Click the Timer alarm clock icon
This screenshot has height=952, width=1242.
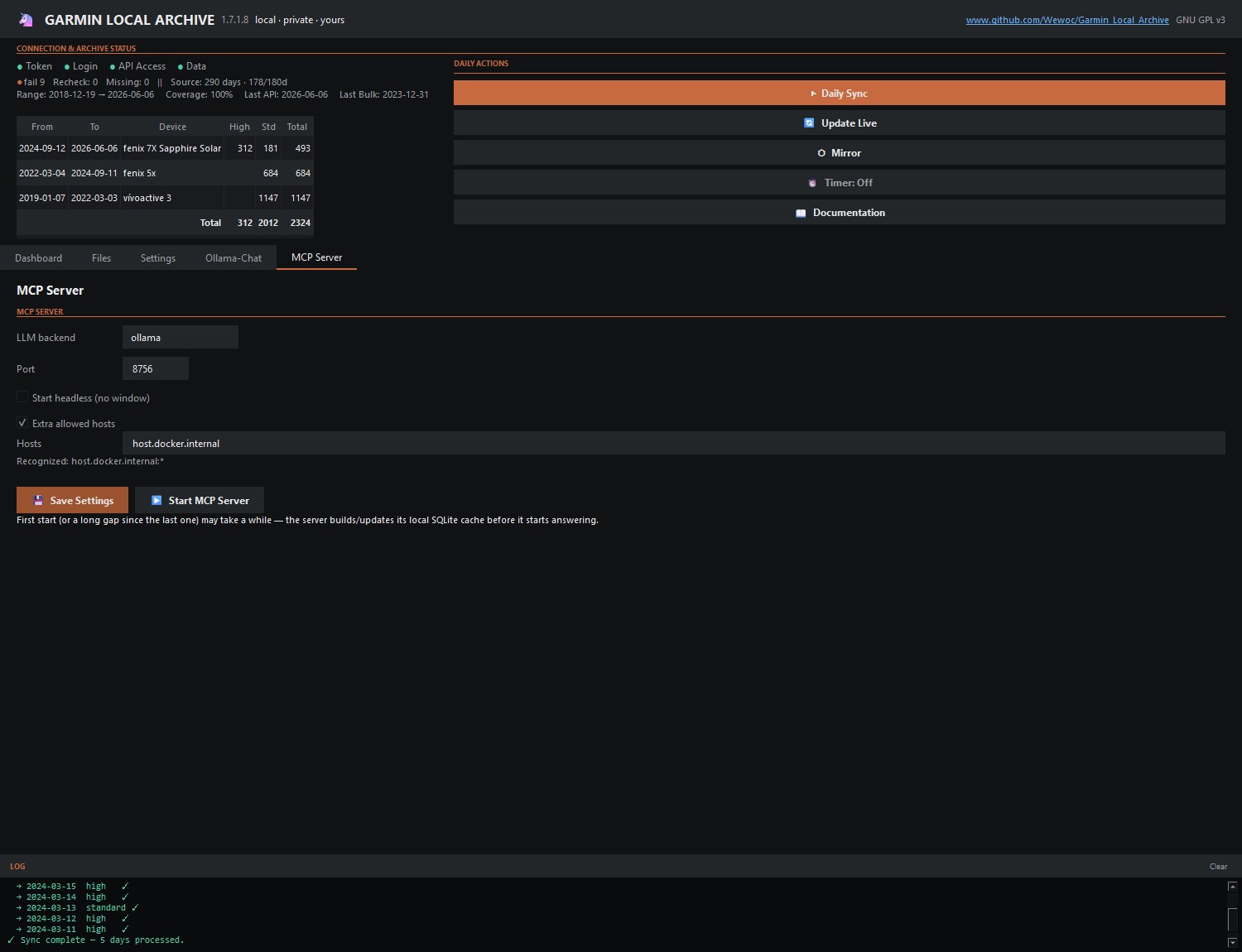(x=812, y=183)
